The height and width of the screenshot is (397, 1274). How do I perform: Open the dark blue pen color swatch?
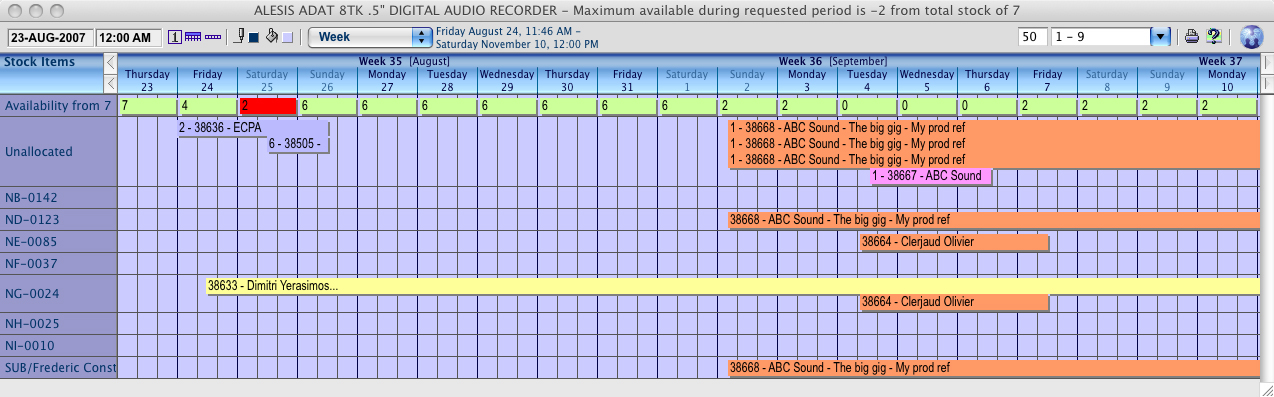[x=254, y=38]
